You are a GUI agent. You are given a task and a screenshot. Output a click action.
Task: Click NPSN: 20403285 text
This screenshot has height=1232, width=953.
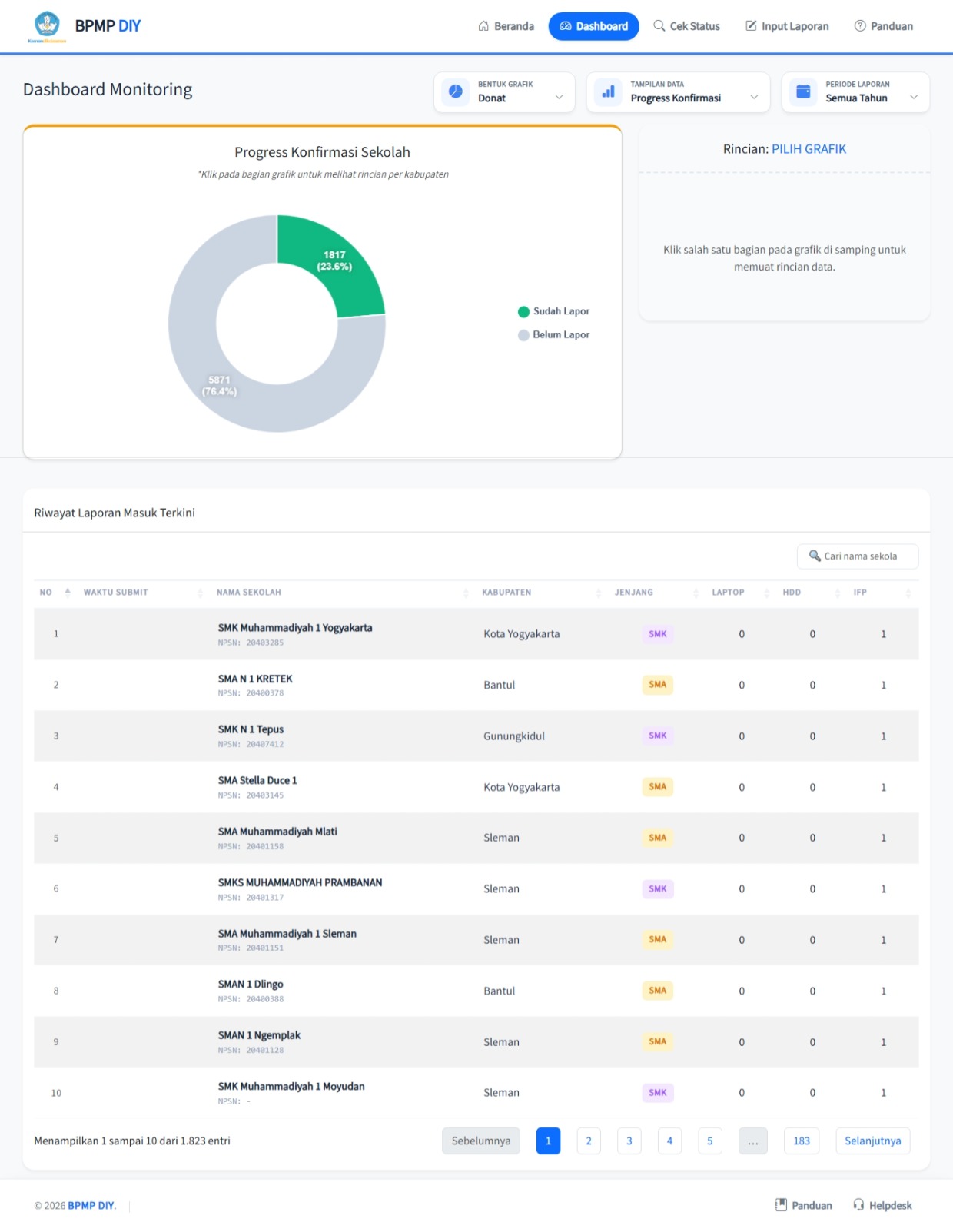click(251, 643)
